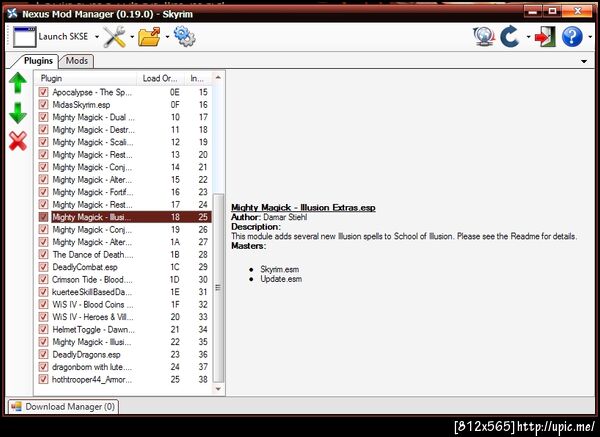The image size is (600, 437).
Task: Click the Launch SKSE button label
Action: (63, 37)
